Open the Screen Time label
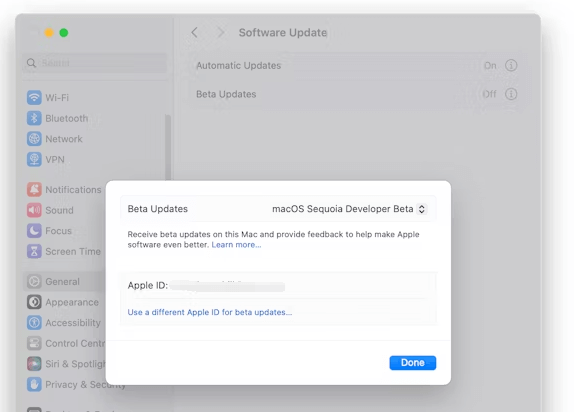Viewport: 574px width, 412px height. pyautogui.click(x=73, y=251)
